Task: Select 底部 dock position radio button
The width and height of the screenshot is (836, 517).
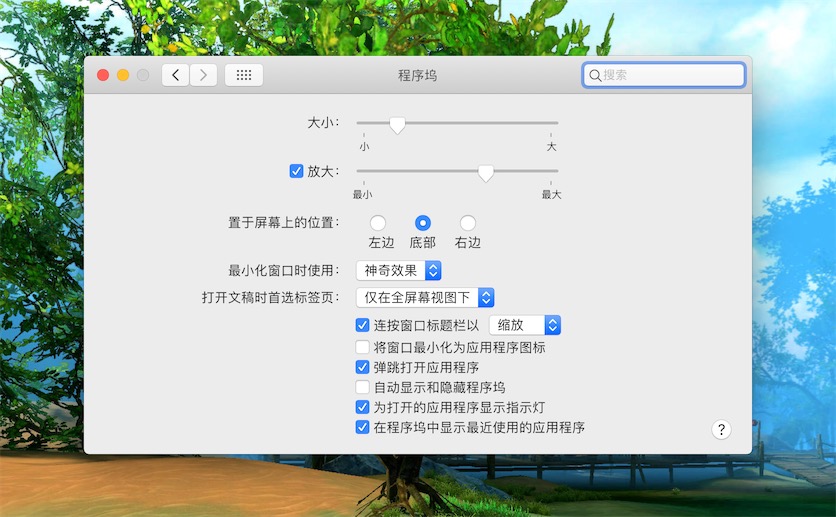Action: click(423, 223)
